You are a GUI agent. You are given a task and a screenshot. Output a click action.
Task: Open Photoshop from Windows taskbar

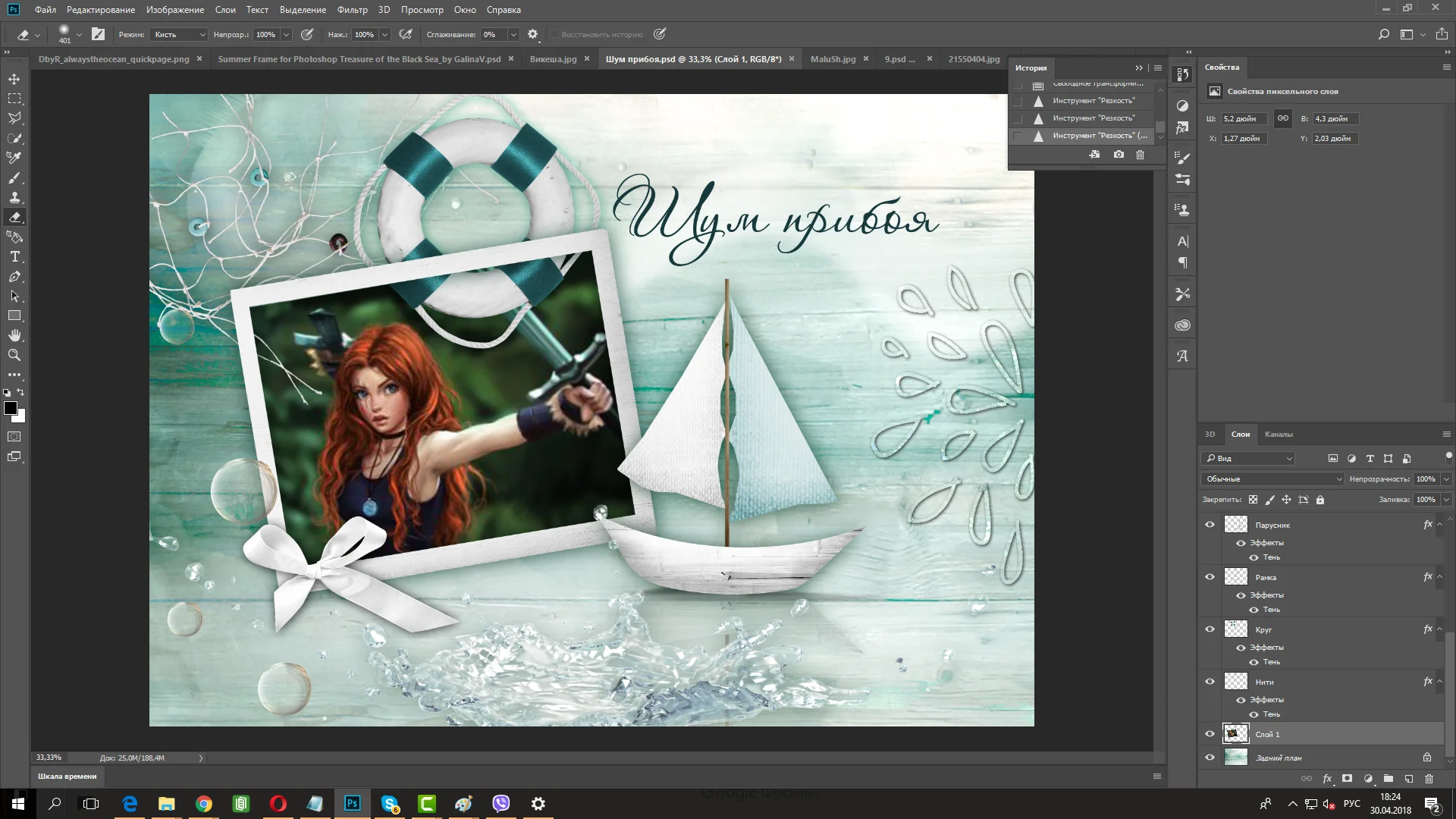click(x=353, y=804)
